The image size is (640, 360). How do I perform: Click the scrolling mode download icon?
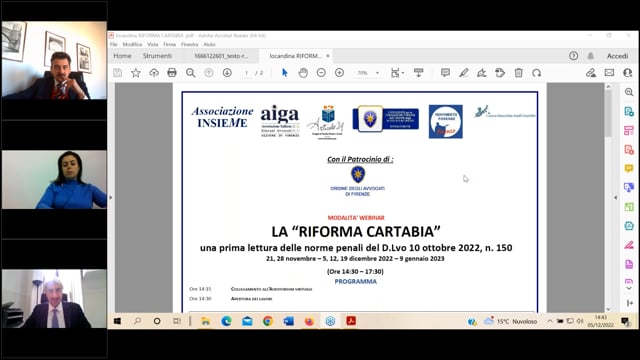(x=418, y=73)
